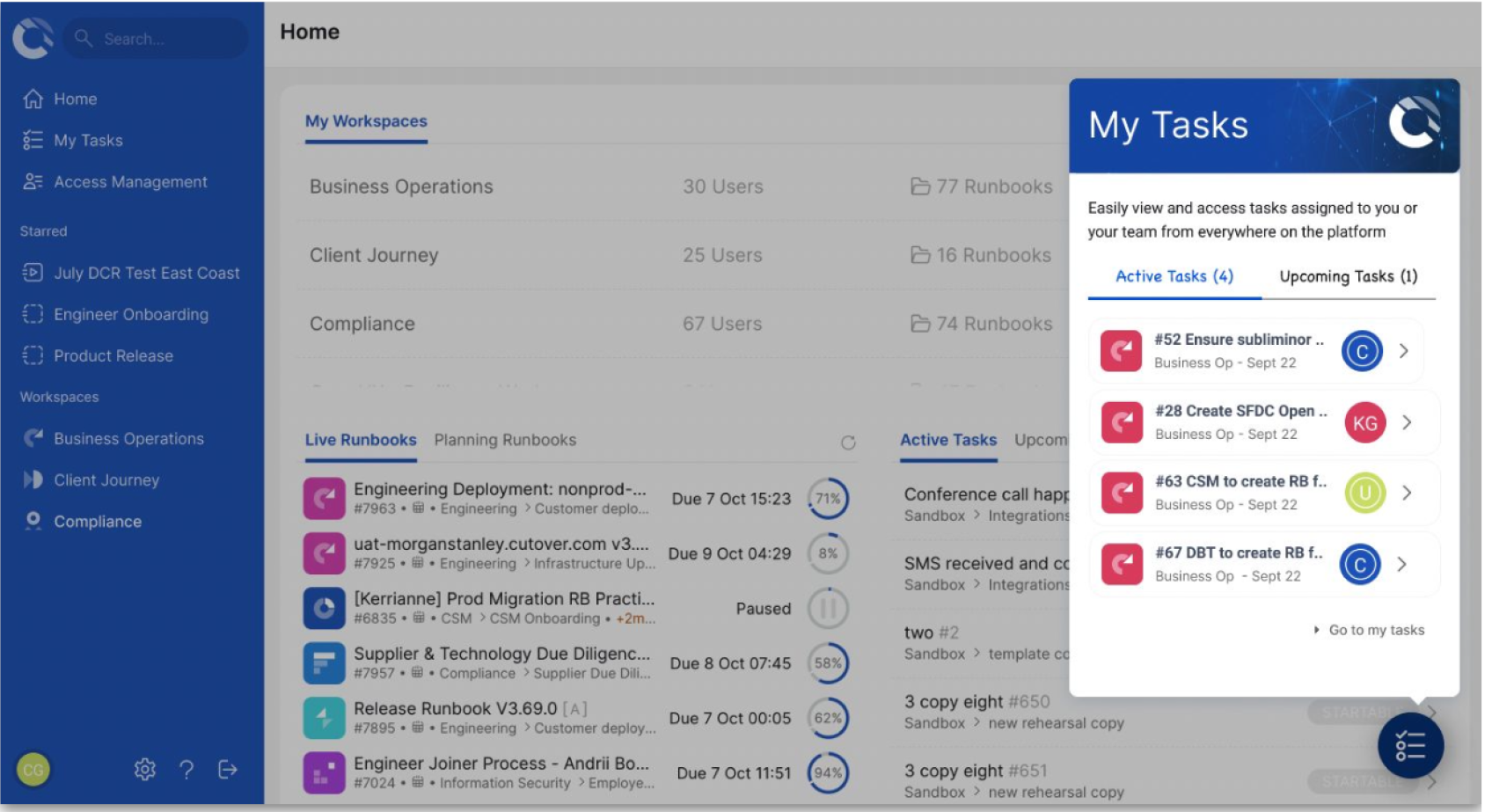Open Business Operations workspace in sidebar

(x=128, y=438)
